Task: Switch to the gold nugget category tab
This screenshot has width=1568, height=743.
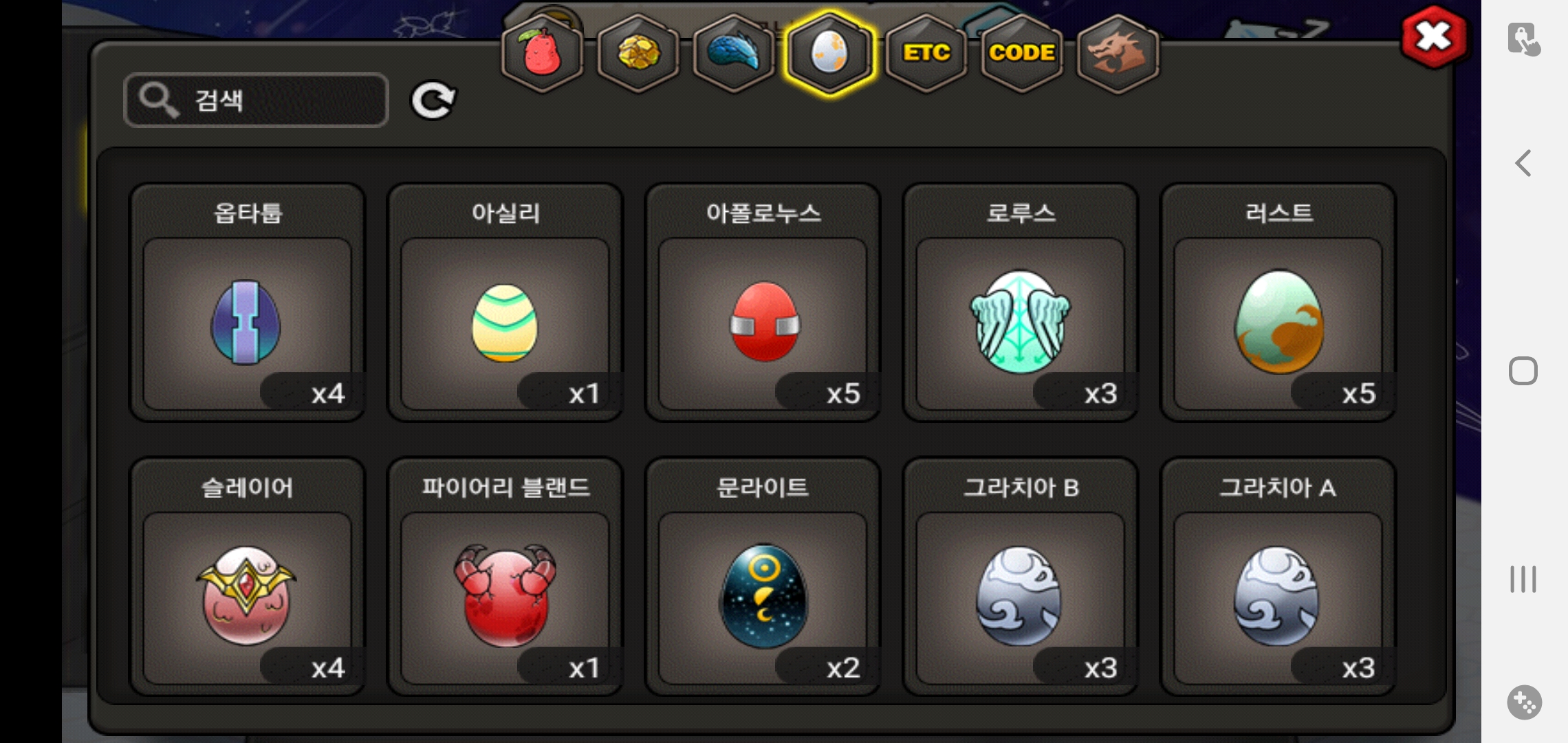Action: pos(638,54)
